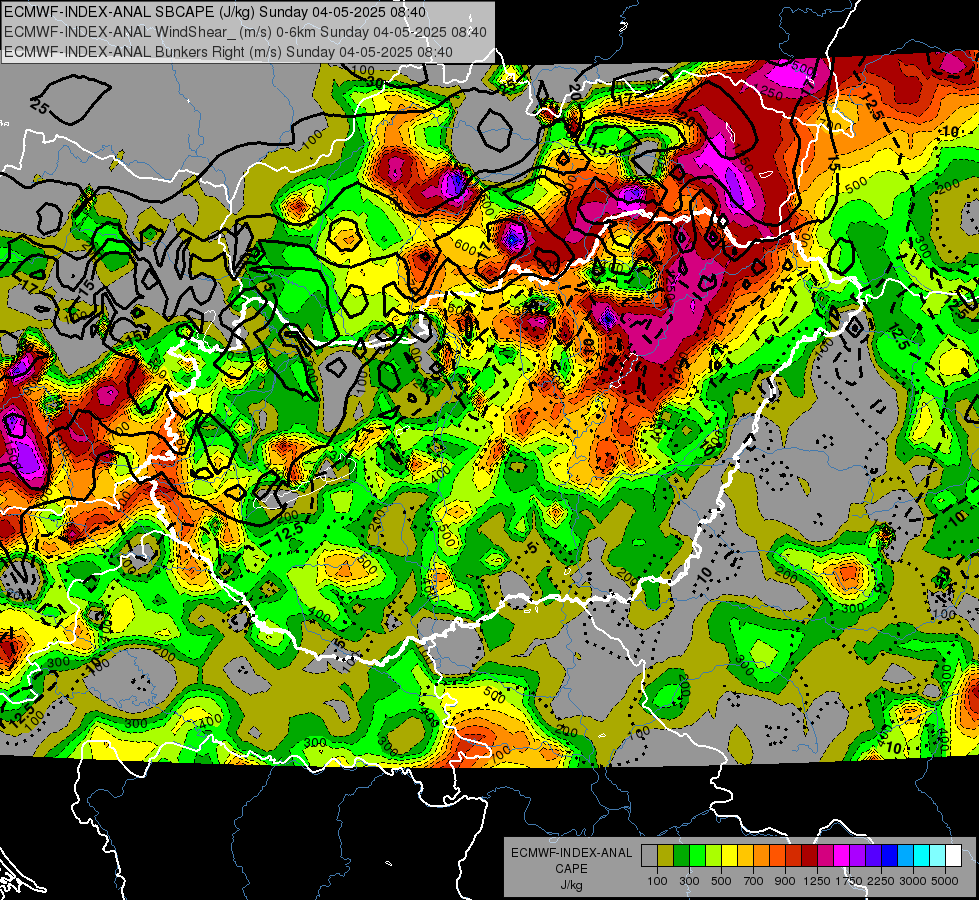The width and height of the screenshot is (979, 900).
Task: Pick the sky blue legend swatch before 3000
Action: (x=906, y=856)
